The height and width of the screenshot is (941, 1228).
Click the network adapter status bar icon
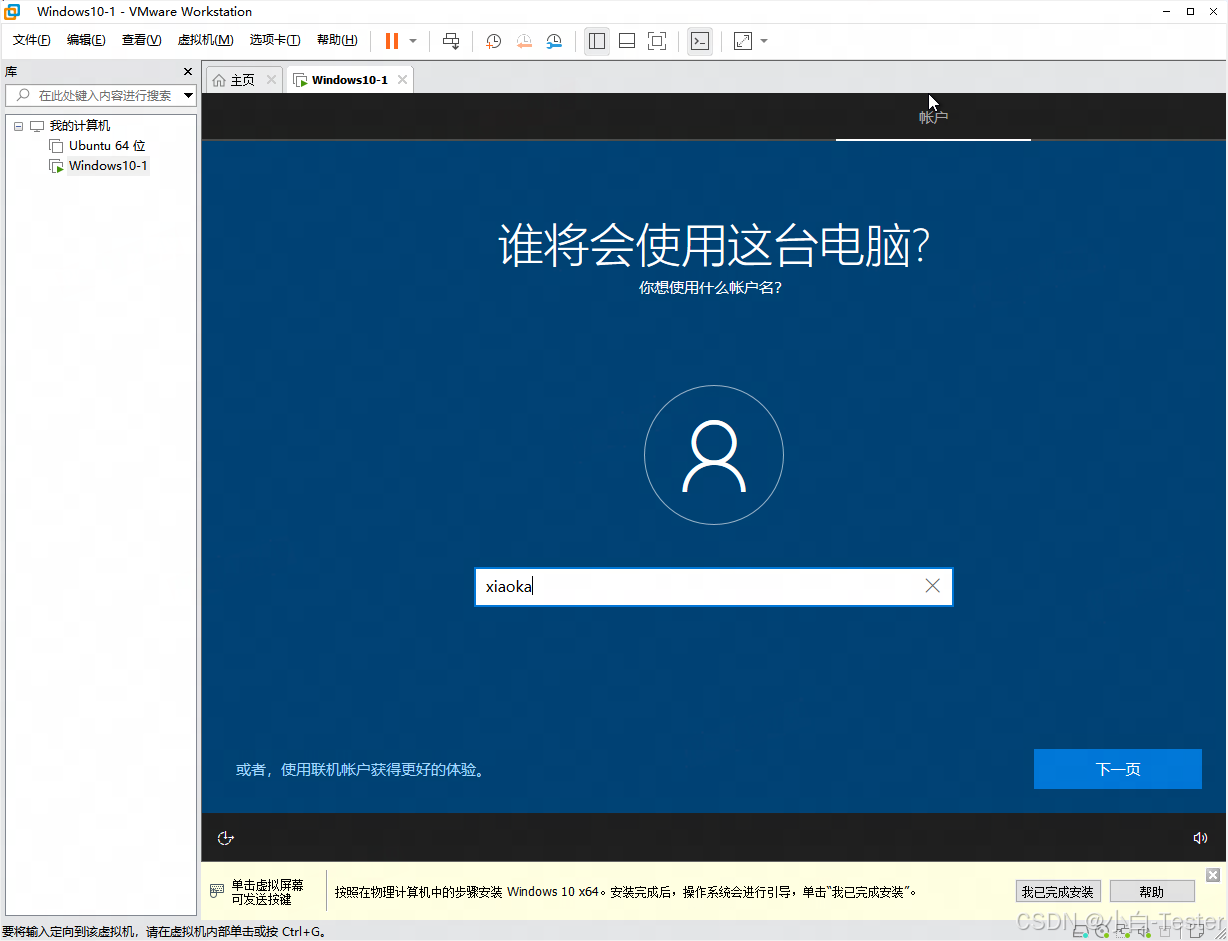[x=1123, y=931]
